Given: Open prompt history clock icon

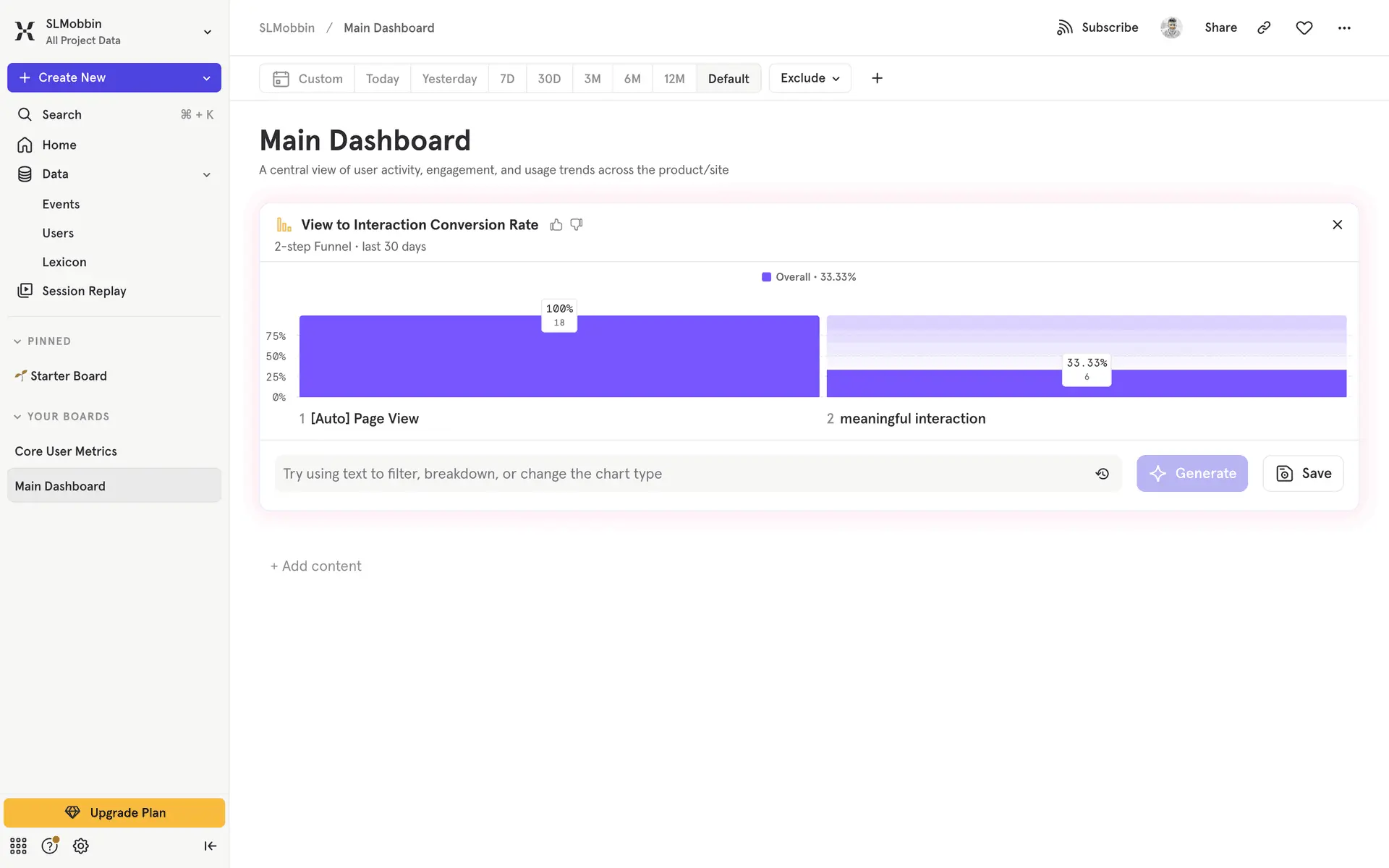Looking at the screenshot, I should pos(1102,474).
